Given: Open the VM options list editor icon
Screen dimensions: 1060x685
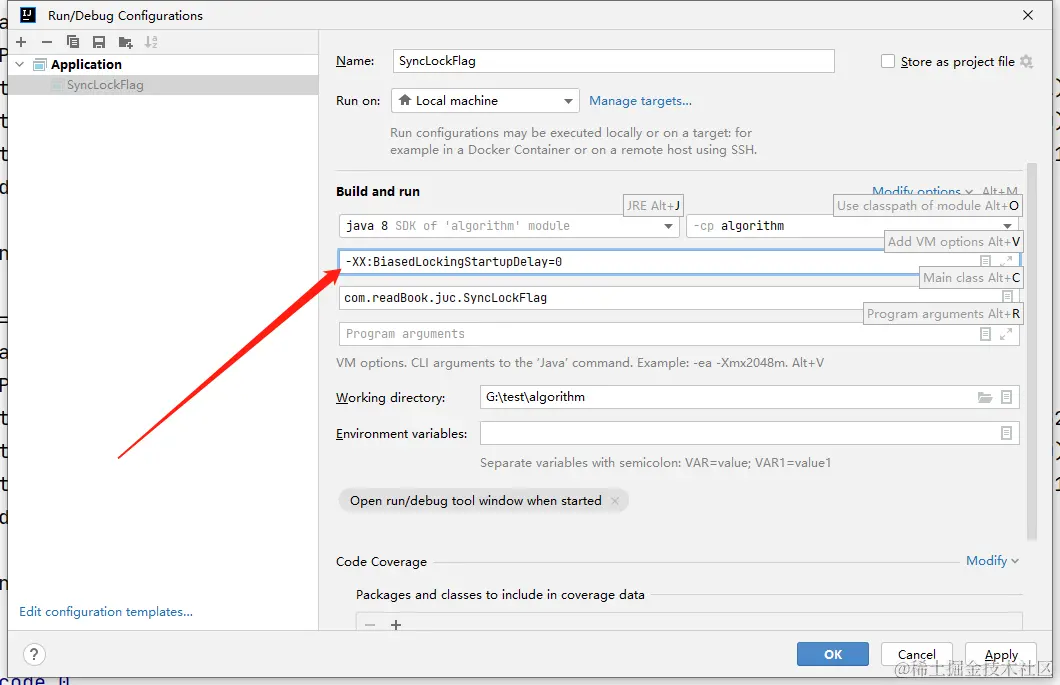Looking at the screenshot, I should tap(986, 261).
